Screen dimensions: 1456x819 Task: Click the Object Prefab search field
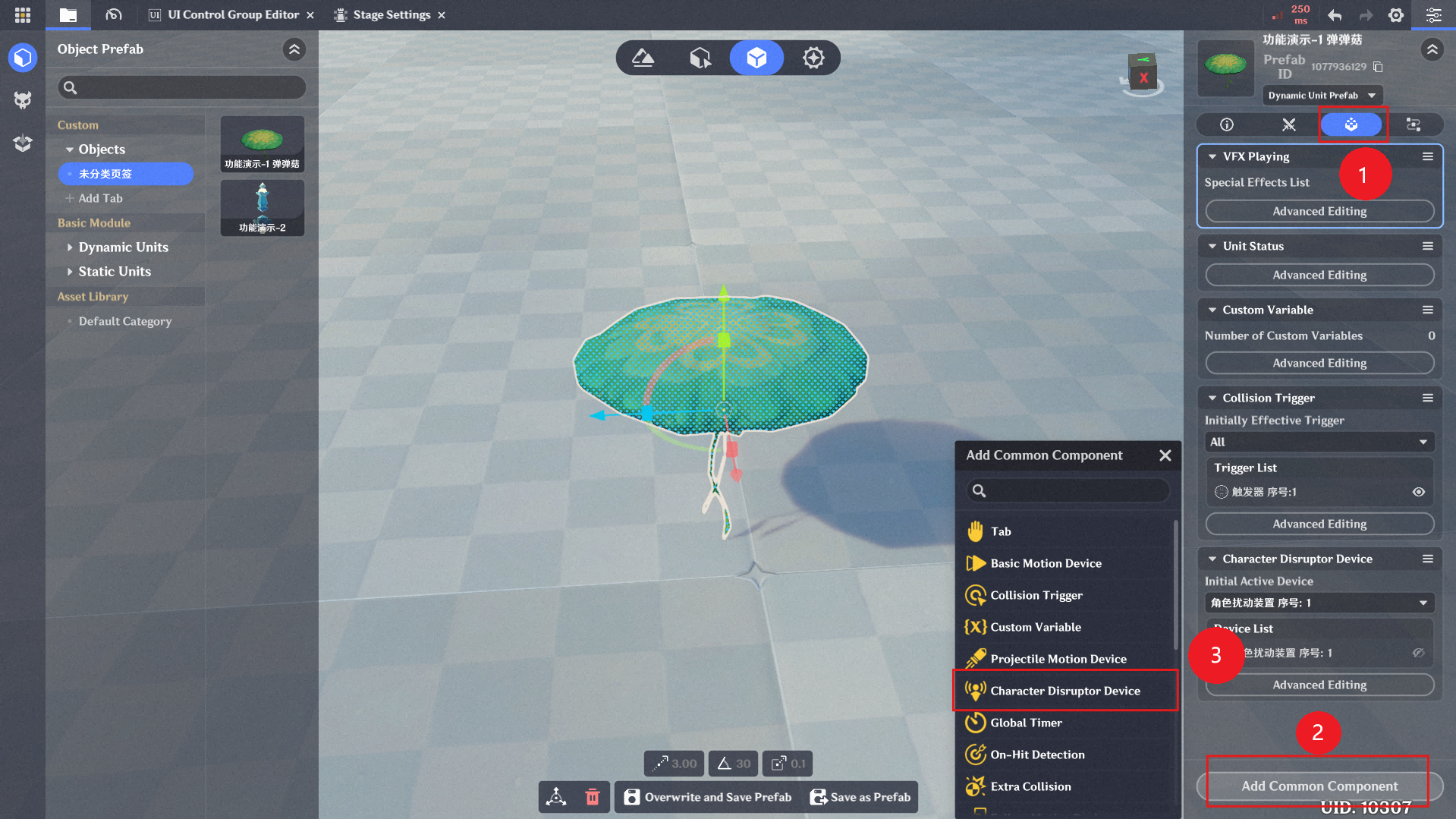(x=182, y=87)
